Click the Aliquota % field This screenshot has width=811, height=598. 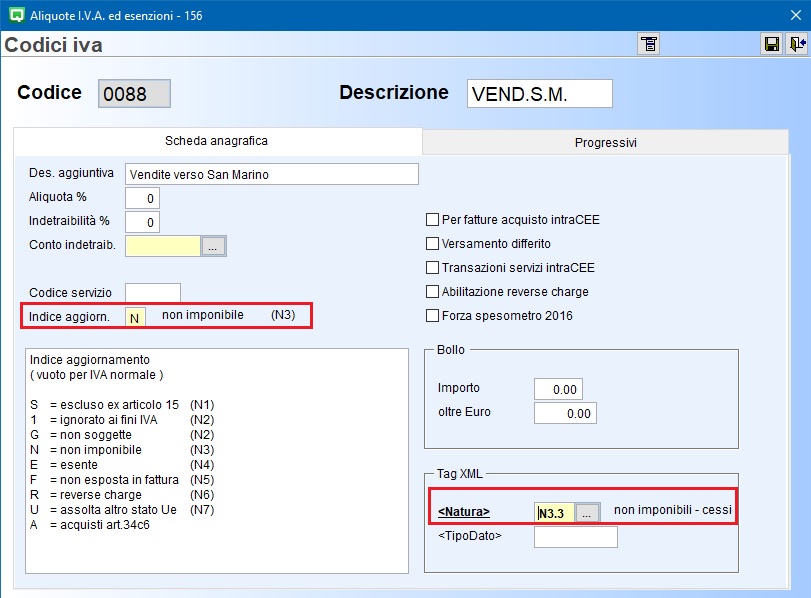(142, 198)
